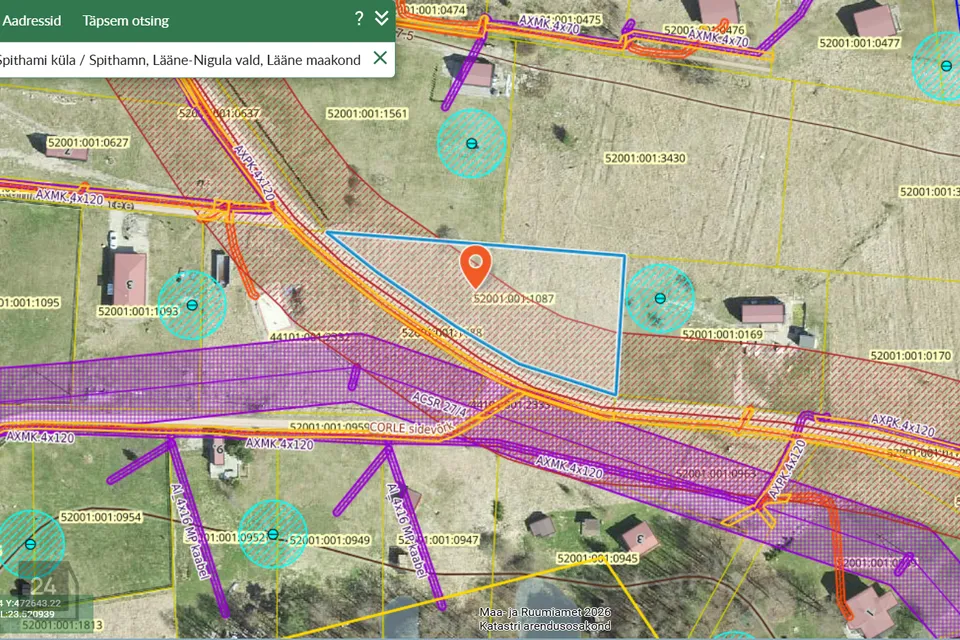960x640 pixels.
Task: Click cadastral label 52001:001:1561
Action: click(x=367, y=114)
